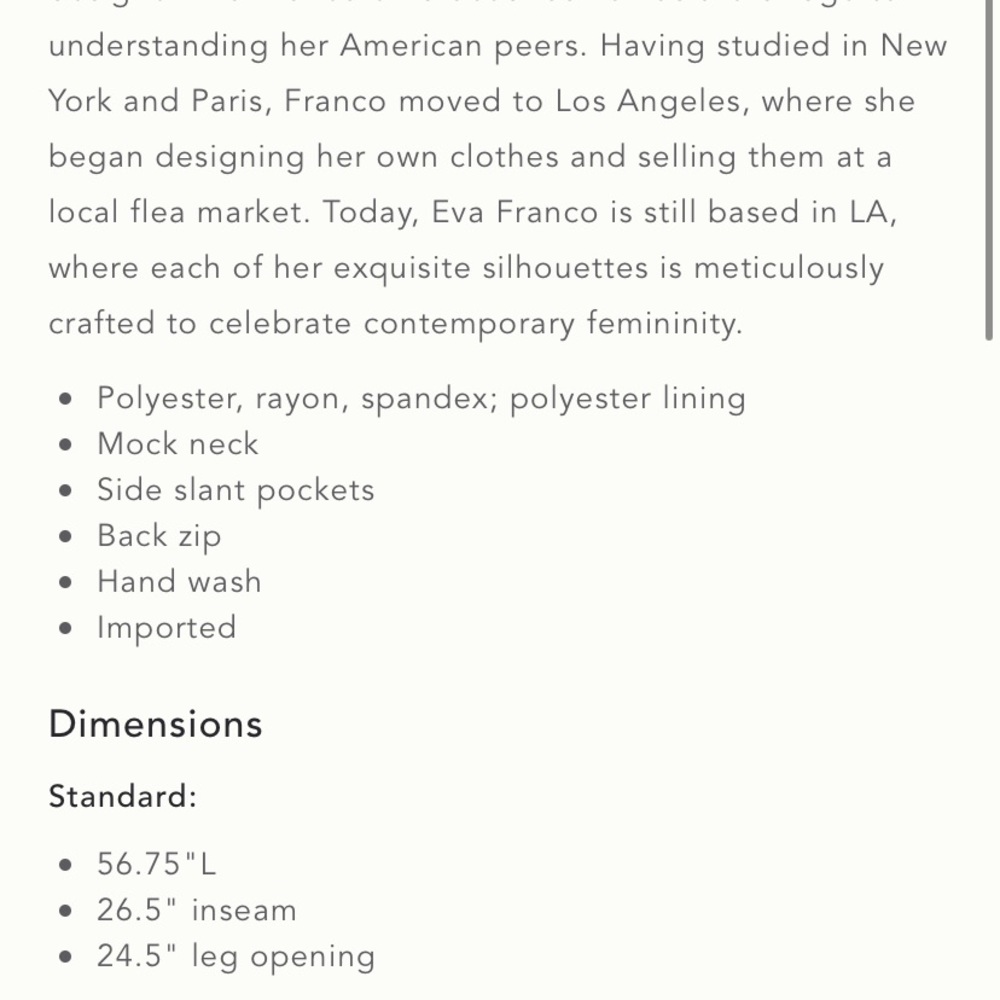Click the Side slant pockets item
1000x1000 pixels.
[x=235, y=490]
